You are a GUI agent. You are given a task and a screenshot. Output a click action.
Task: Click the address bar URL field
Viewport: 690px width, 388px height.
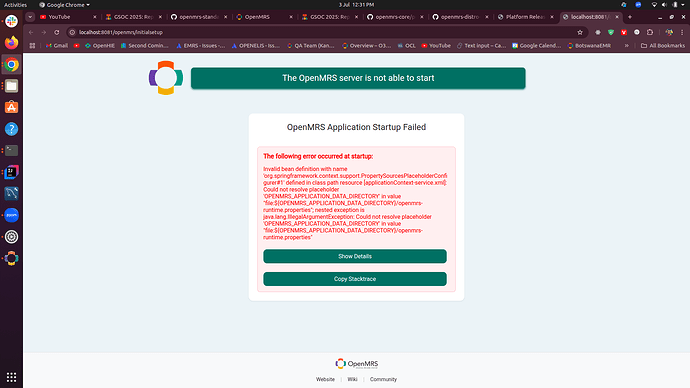click(x=326, y=32)
